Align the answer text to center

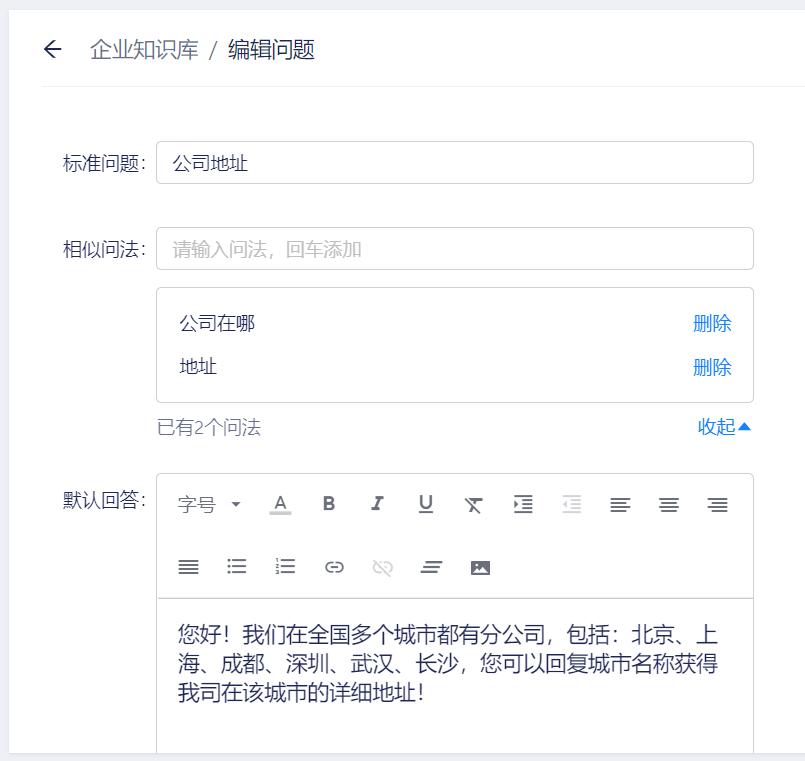click(668, 505)
